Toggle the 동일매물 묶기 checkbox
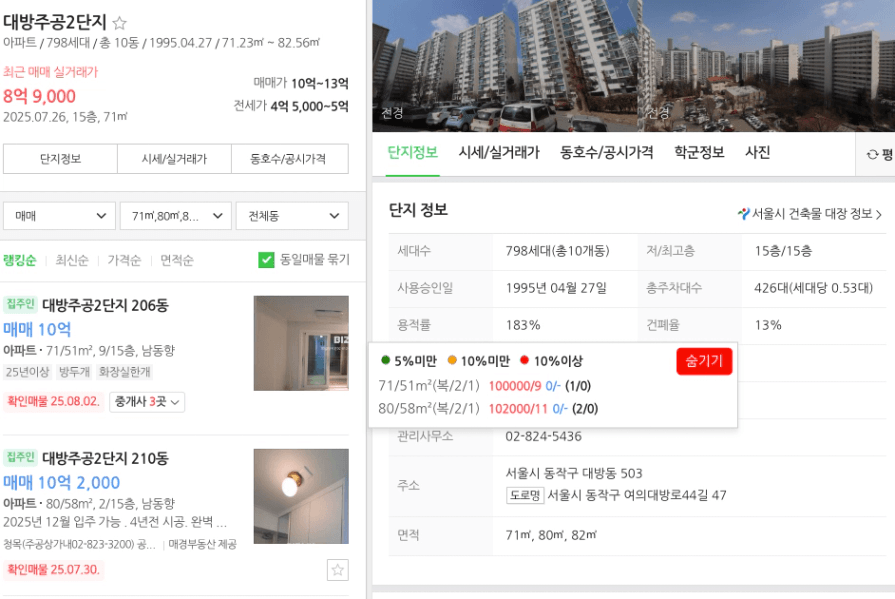Viewport: 895px width, 599px height. [x=267, y=260]
